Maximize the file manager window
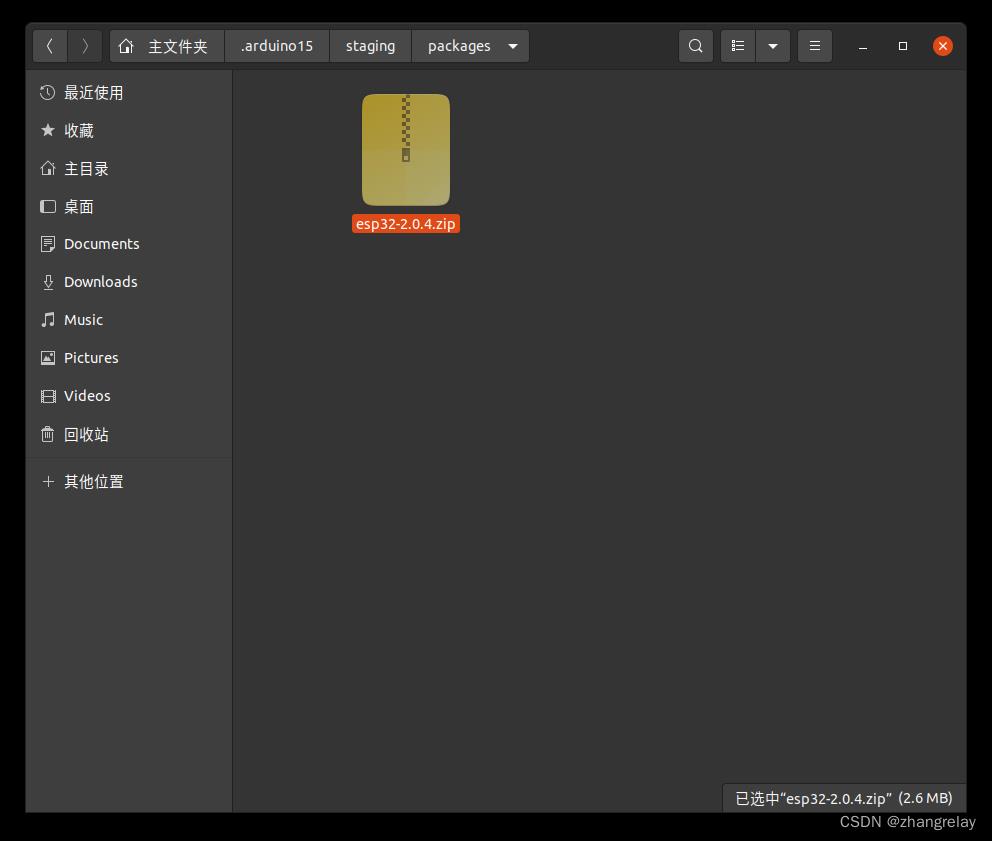 (x=903, y=46)
